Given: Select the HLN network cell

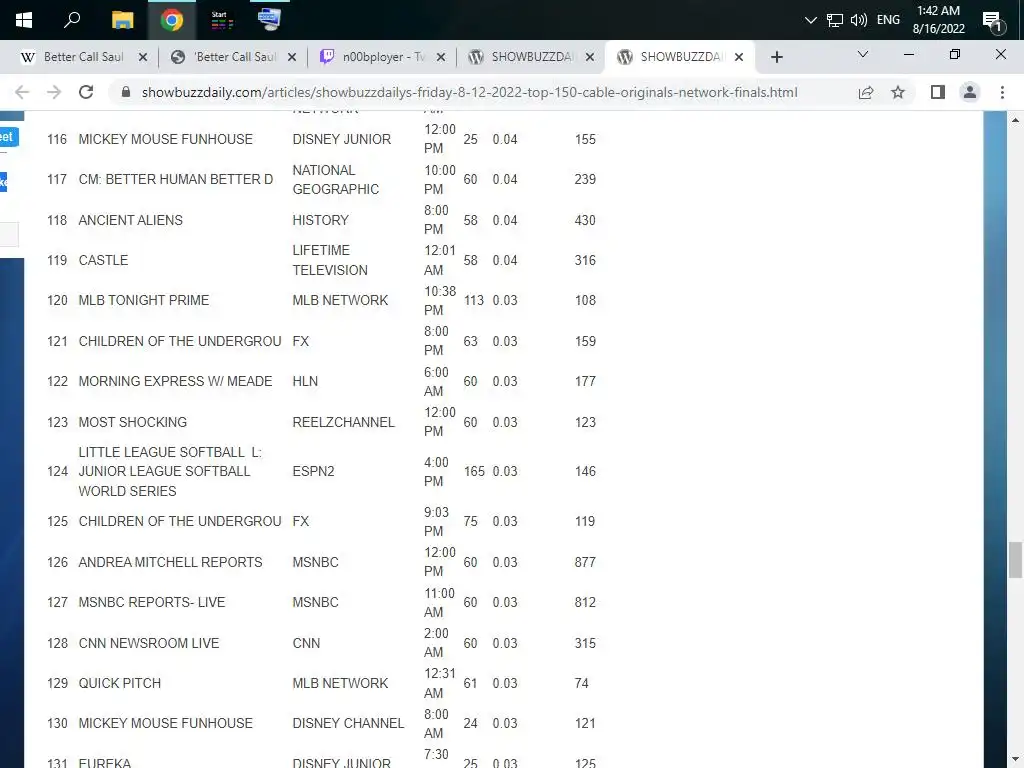Looking at the screenshot, I should [305, 381].
